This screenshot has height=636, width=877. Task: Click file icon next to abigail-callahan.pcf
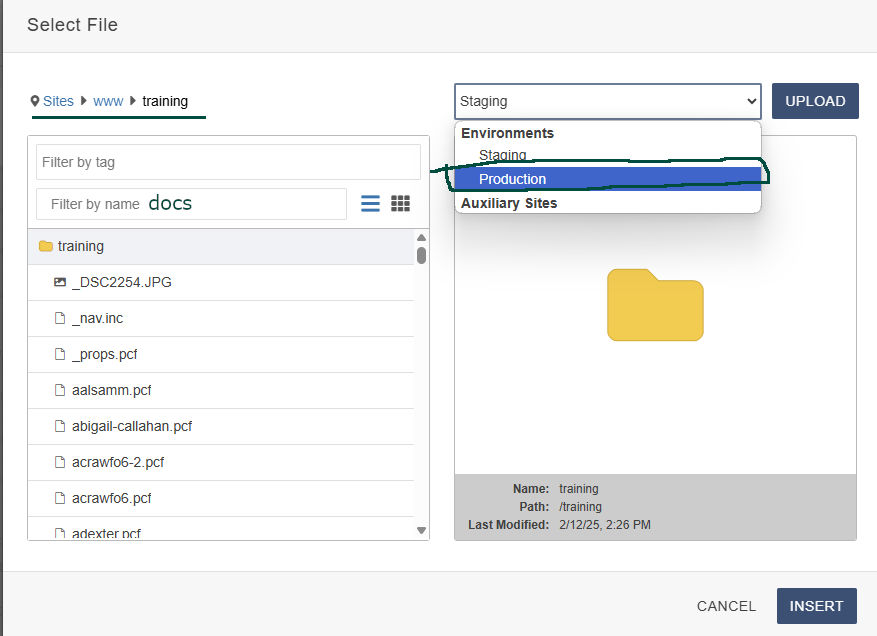click(x=60, y=426)
